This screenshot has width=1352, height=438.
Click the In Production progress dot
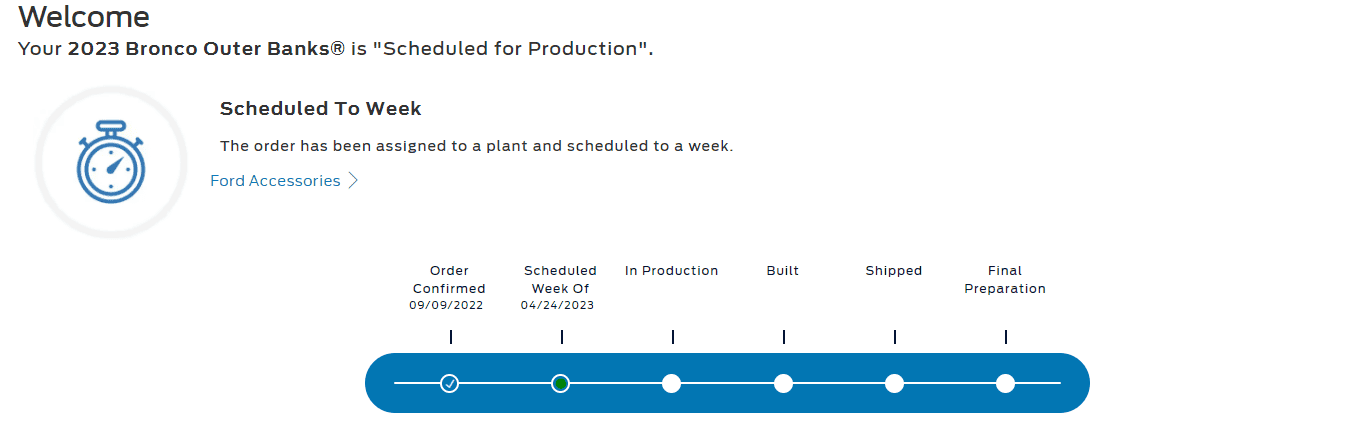tap(672, 383)
